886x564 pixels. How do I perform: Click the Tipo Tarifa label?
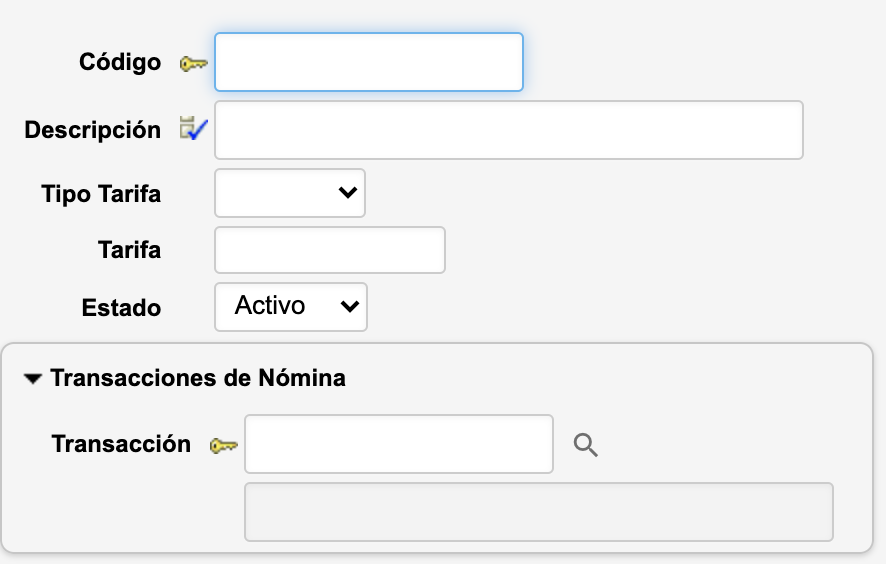coord(101,193)
